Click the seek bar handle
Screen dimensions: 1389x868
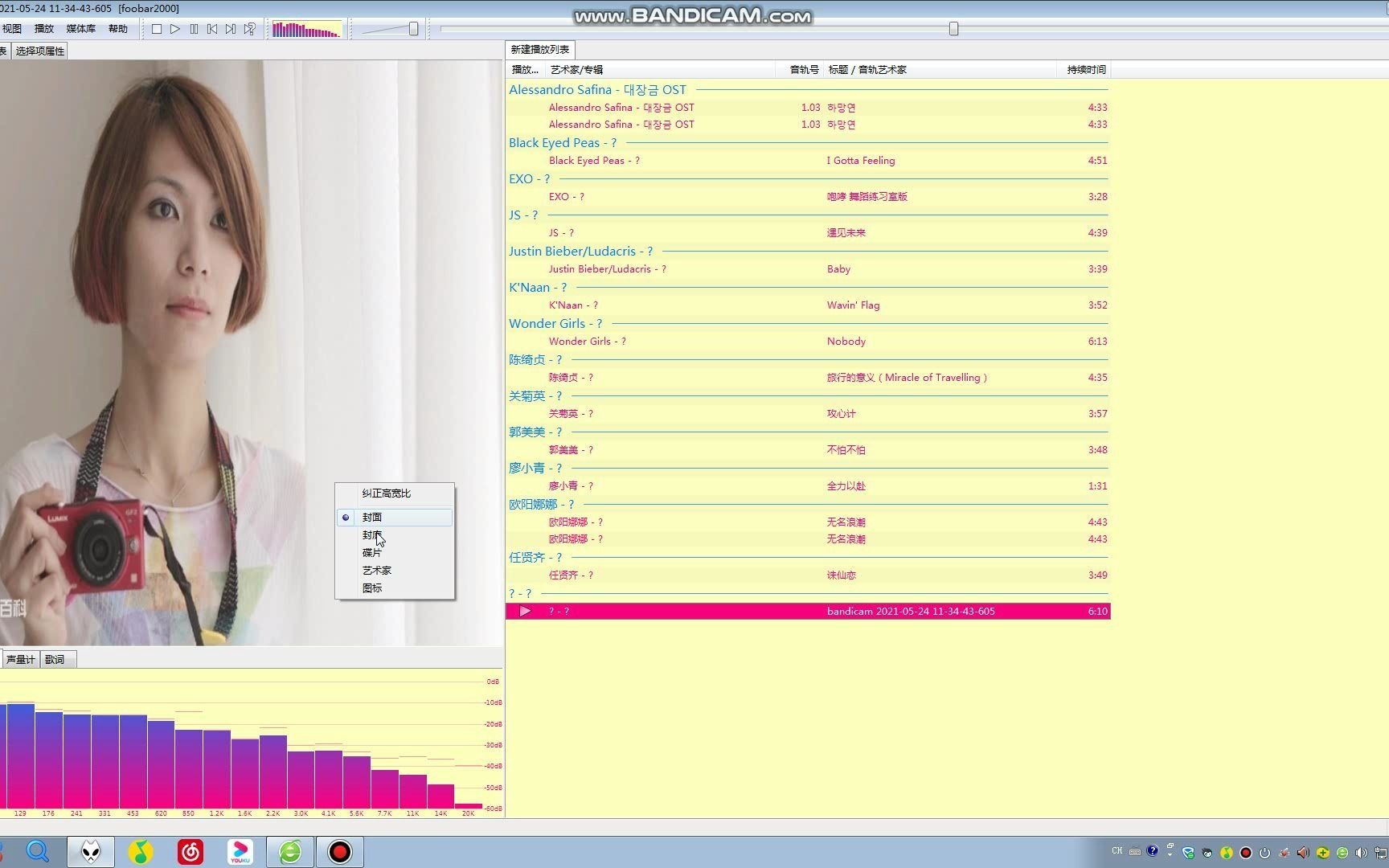(953, 29)
